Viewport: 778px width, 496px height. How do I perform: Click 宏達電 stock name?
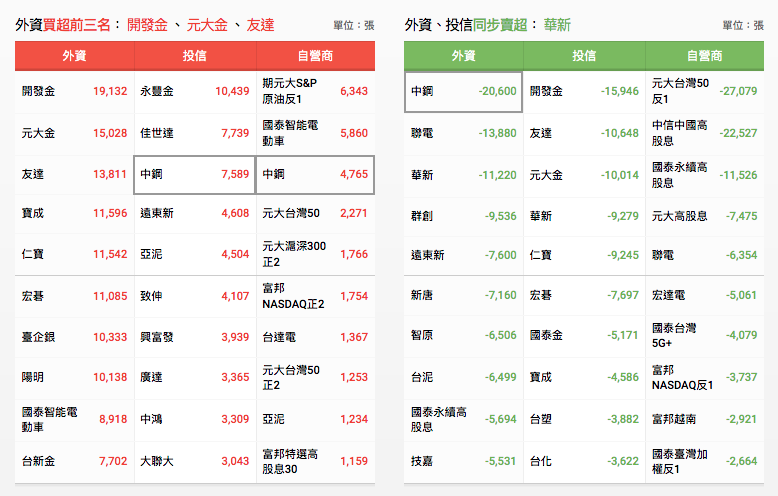[668, 295]
